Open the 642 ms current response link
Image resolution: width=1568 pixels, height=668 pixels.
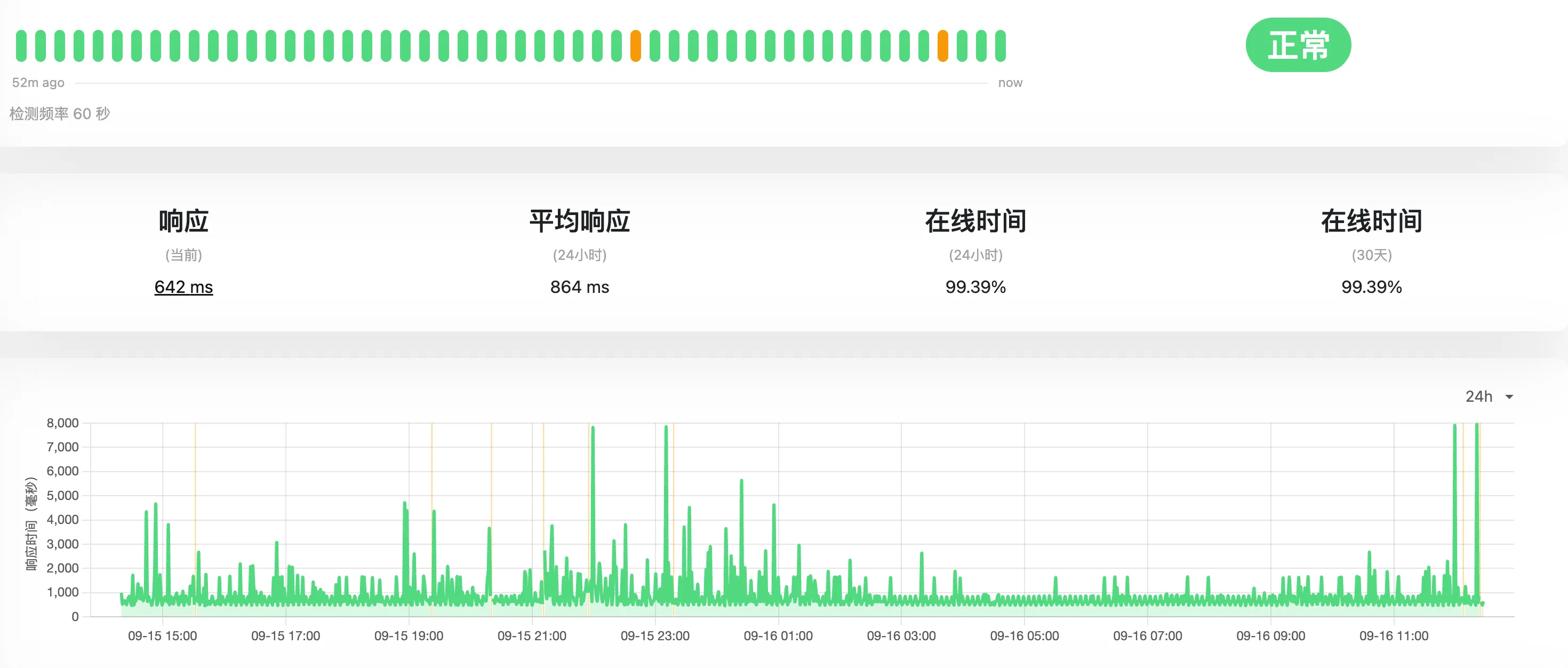click(183, 287)
